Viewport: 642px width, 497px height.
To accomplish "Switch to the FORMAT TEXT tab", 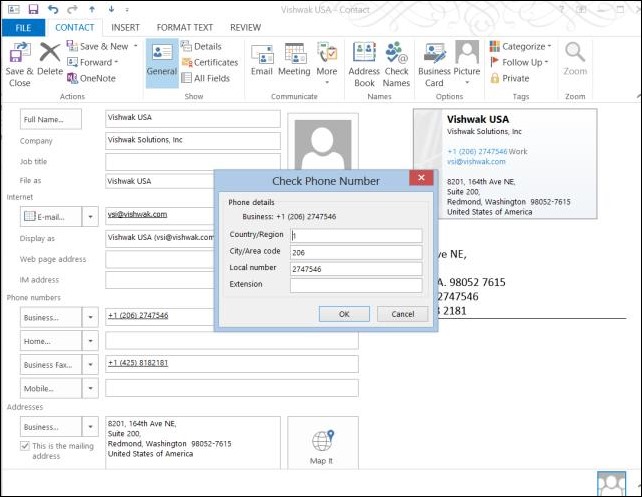I will [185, 27].
